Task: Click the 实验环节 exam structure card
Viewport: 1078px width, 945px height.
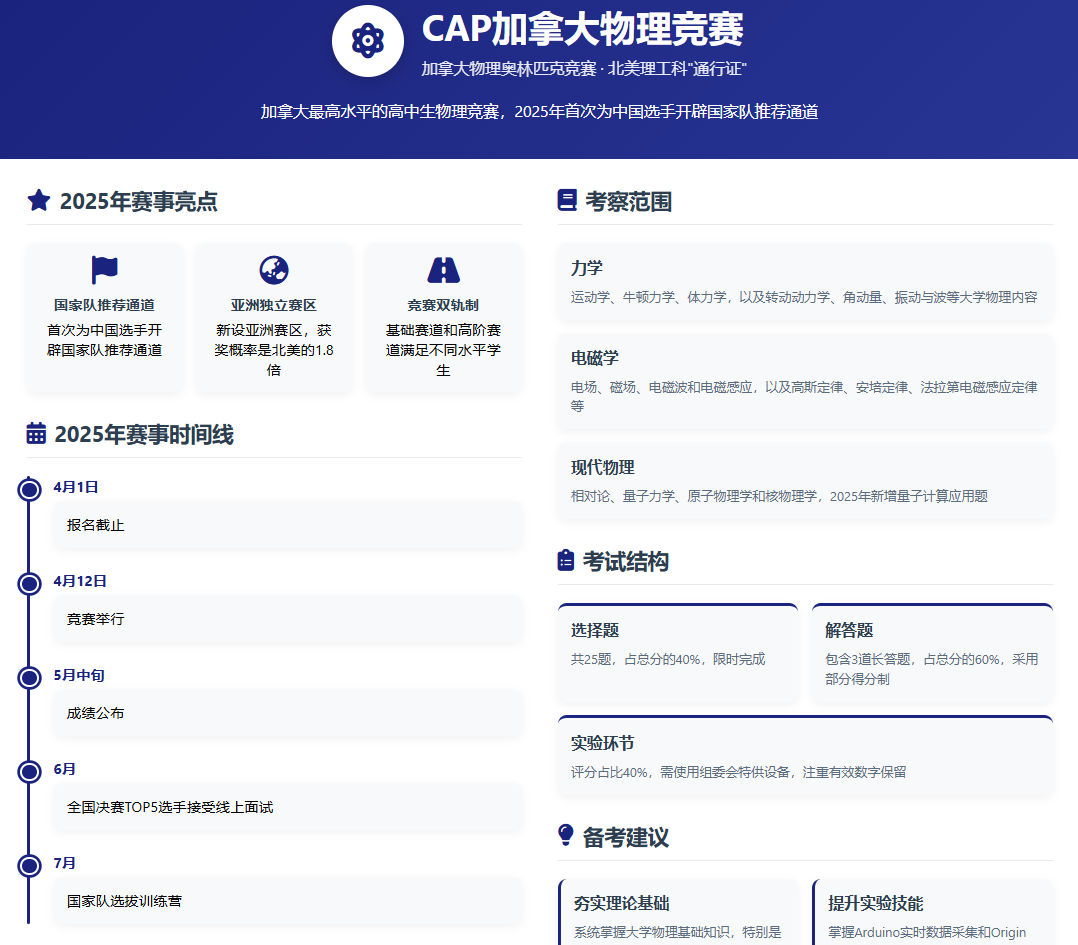Action: pyautogui.click(x=805, y=756)
